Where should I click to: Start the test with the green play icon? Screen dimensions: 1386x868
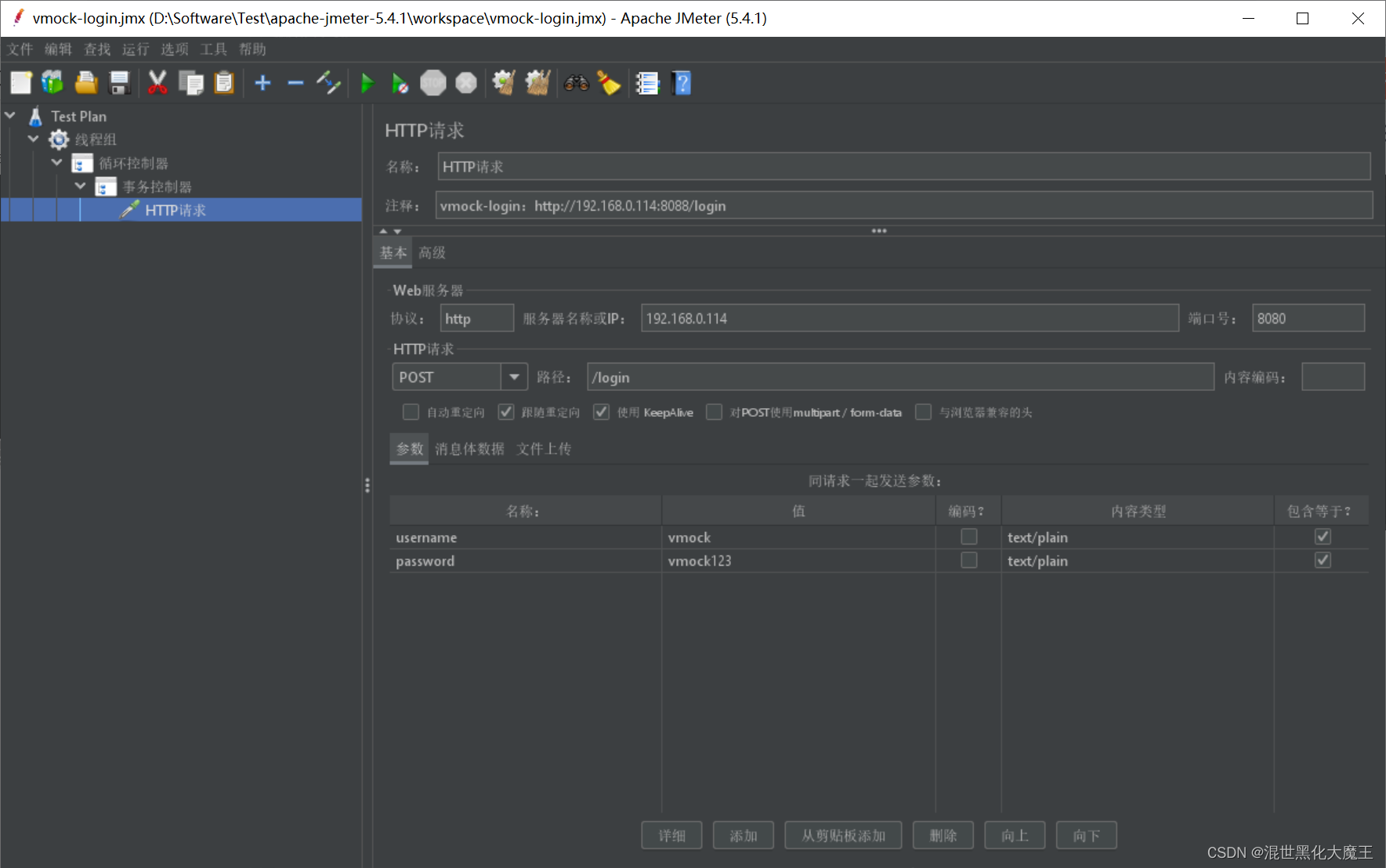(367, 82)
